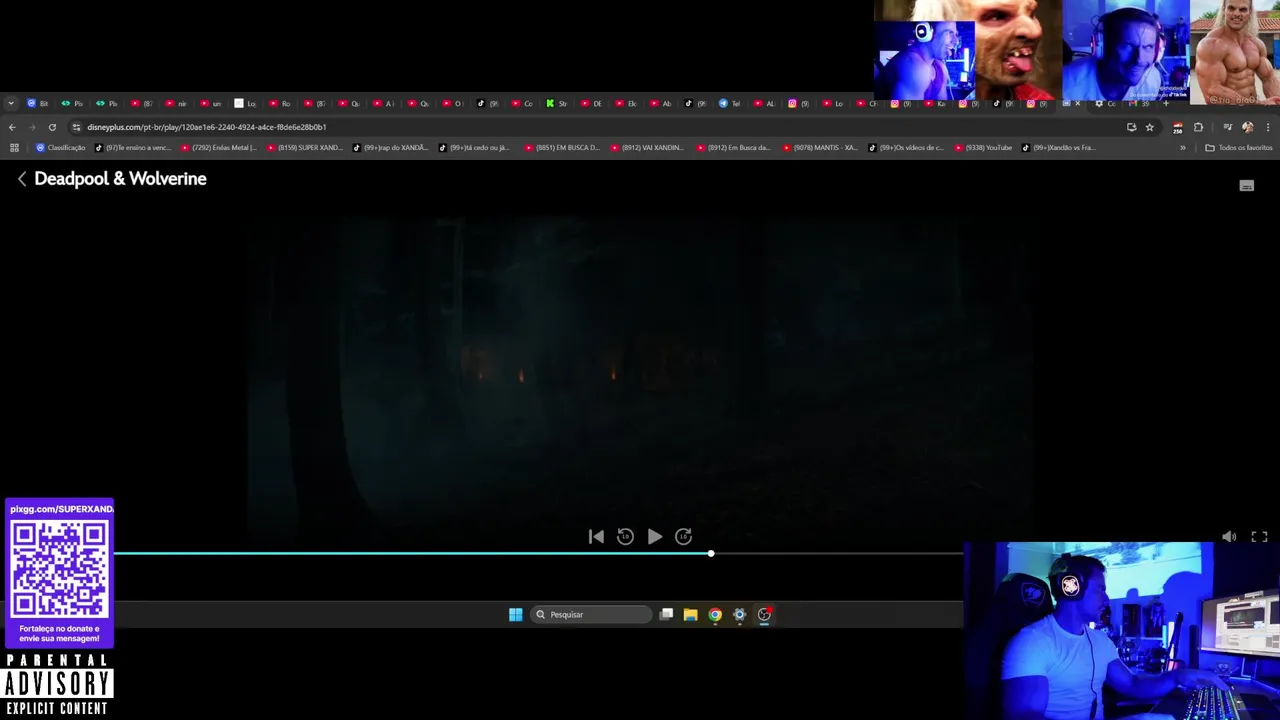This screenshot has width=1280, height=720.
Task: Switch to the 'DE' YouTube tab
Action: pyautogui.click(x=592, y=103)
